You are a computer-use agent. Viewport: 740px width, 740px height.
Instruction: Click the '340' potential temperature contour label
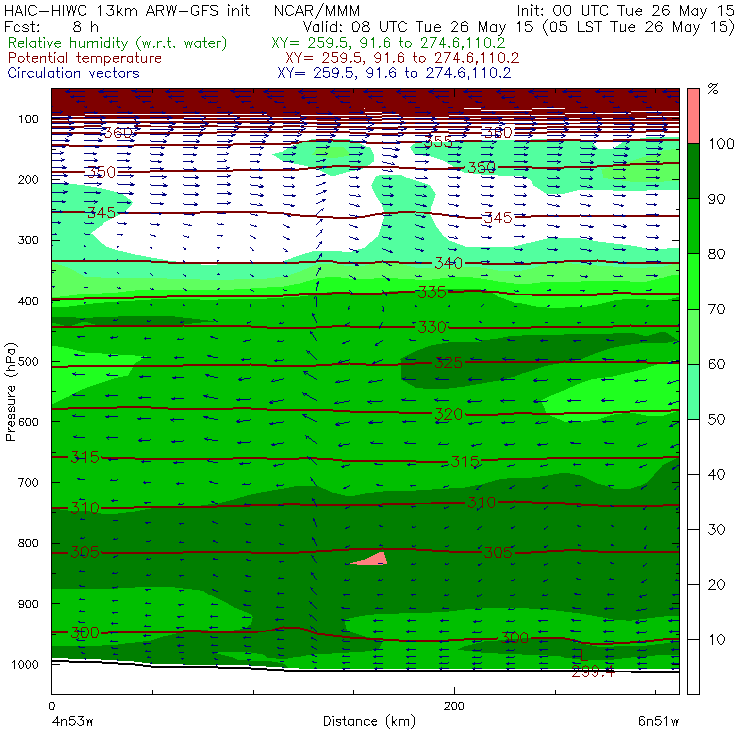tap(448, 263)
